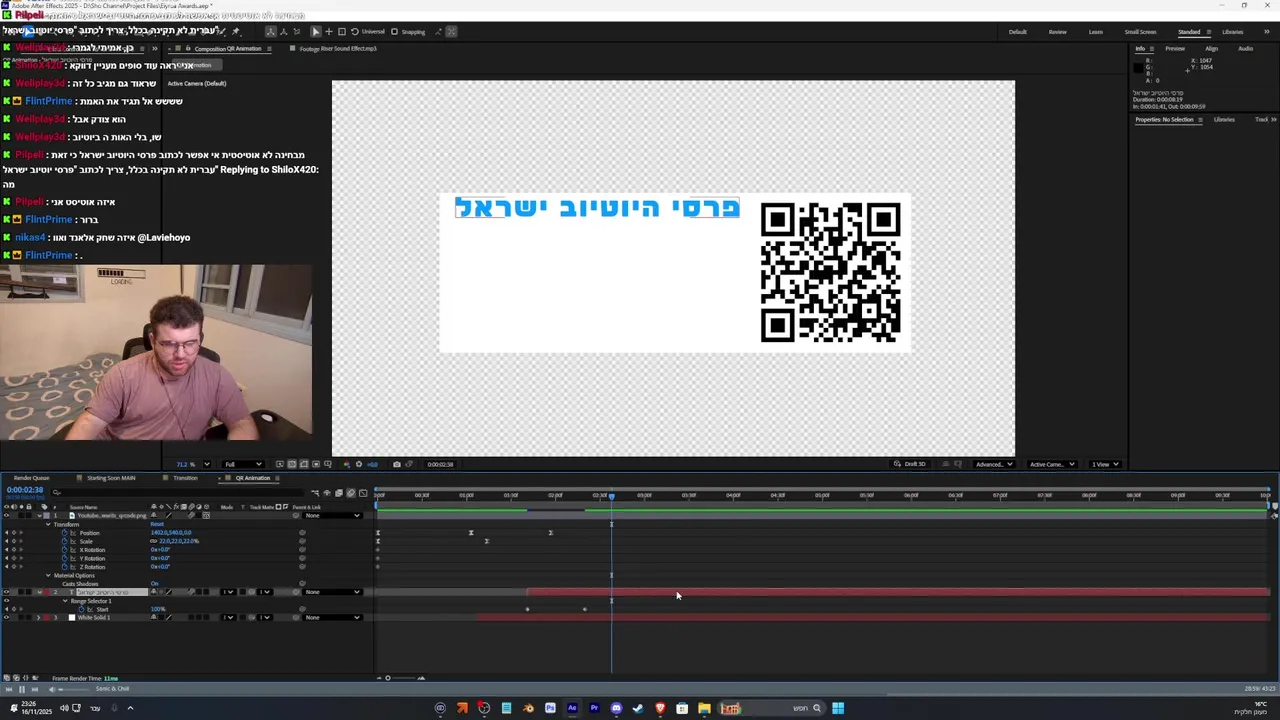This screenshot has height=720, width=1280.
Task: Open the Render Queue tab
Action: pos(31,478)
